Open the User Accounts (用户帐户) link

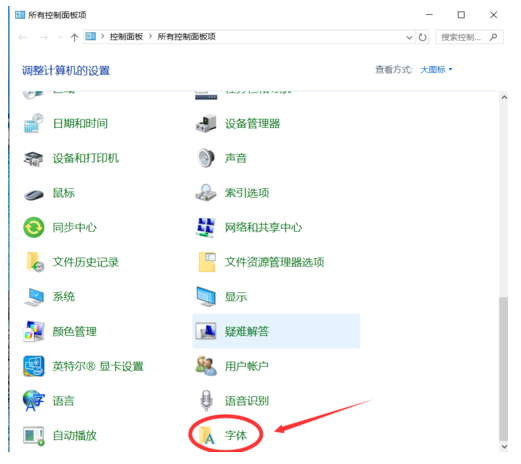247,366
